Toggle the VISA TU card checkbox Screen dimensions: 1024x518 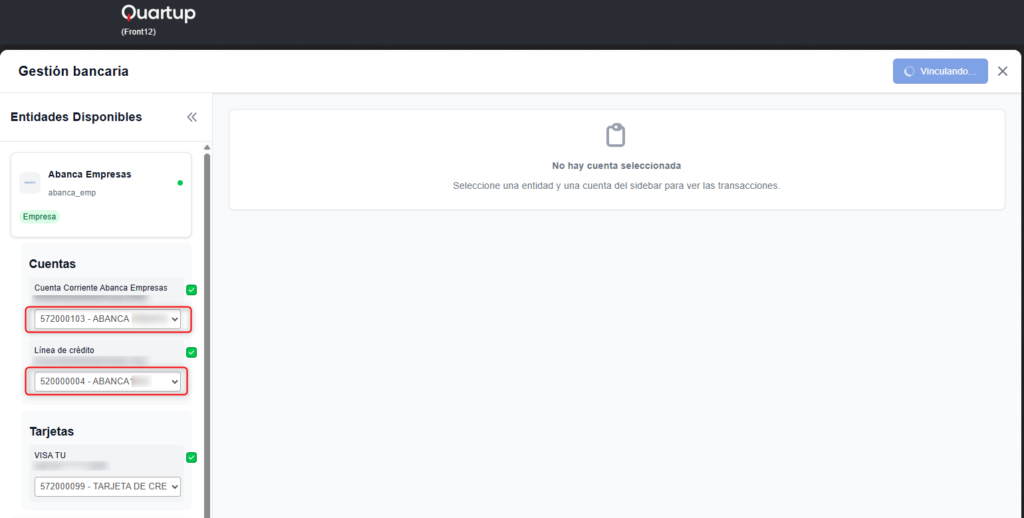[x=192, y=458]
